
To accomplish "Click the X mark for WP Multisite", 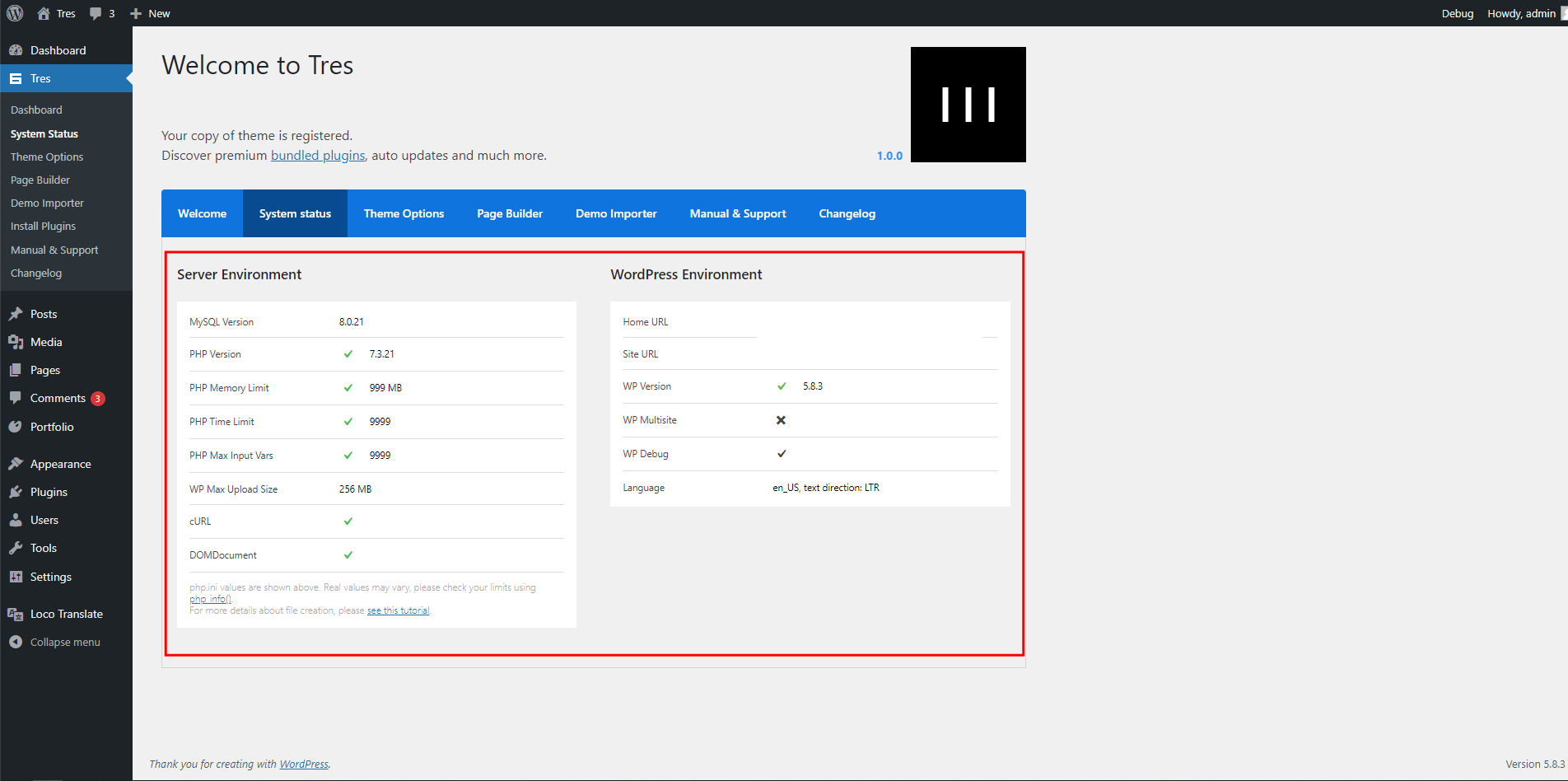I will point(782,420).
